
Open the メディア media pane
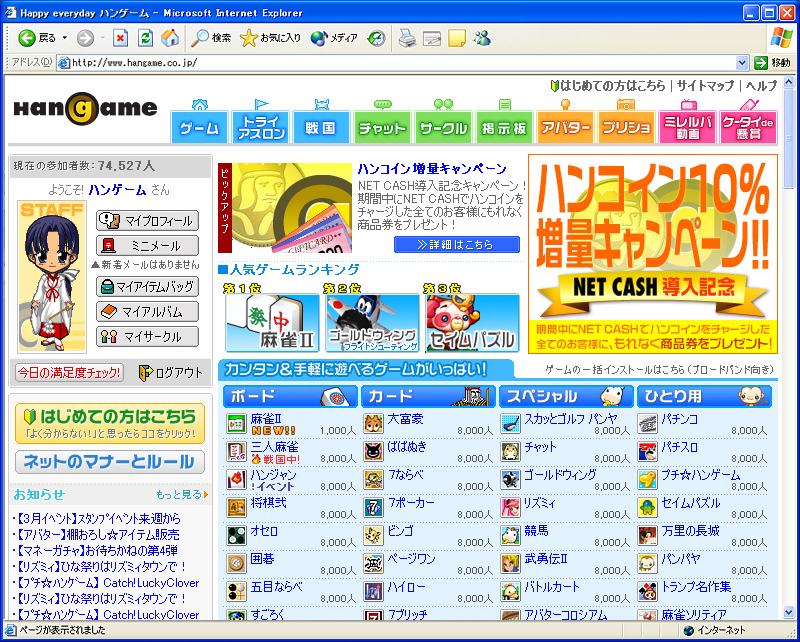click(334, 38)
